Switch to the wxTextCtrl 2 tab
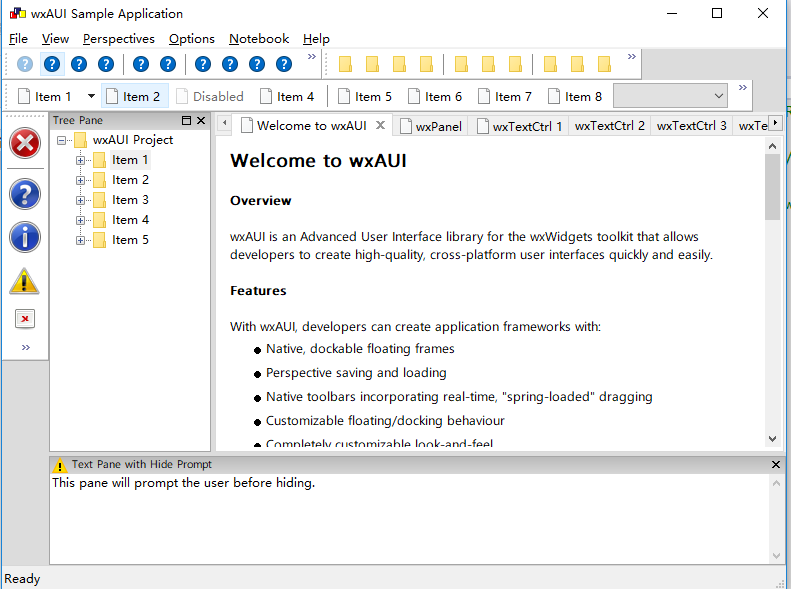This screenshot has width=791, height=589. point(609,126)
